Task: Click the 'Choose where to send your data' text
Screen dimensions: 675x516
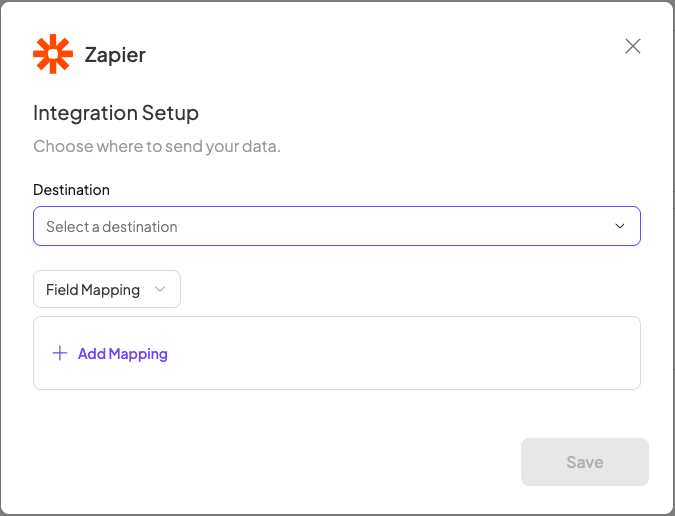Action: click(x=157, y=146)
